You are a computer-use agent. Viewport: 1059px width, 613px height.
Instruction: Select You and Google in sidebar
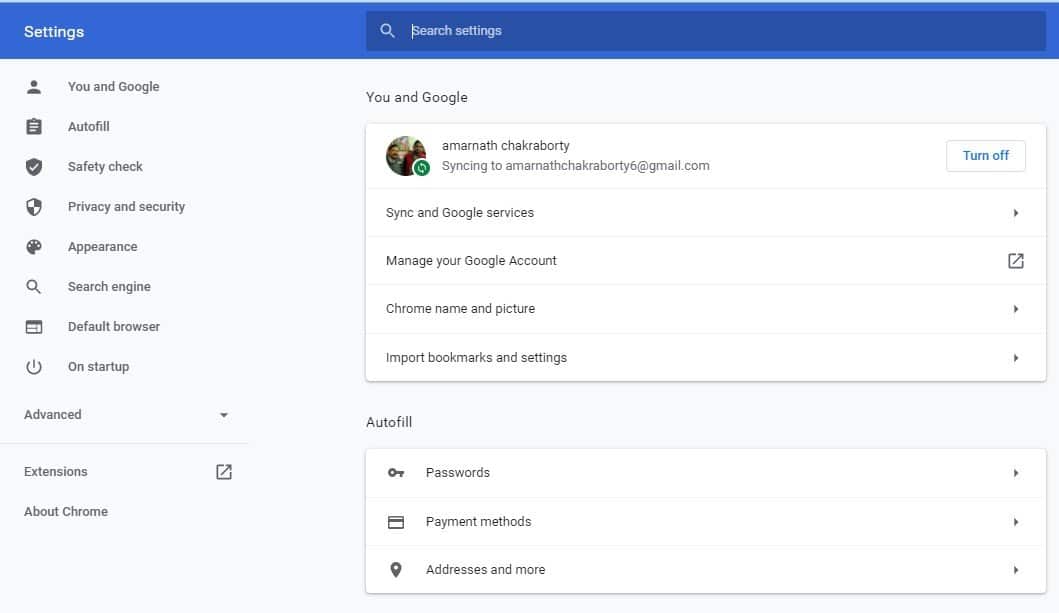tap(113, 86)
